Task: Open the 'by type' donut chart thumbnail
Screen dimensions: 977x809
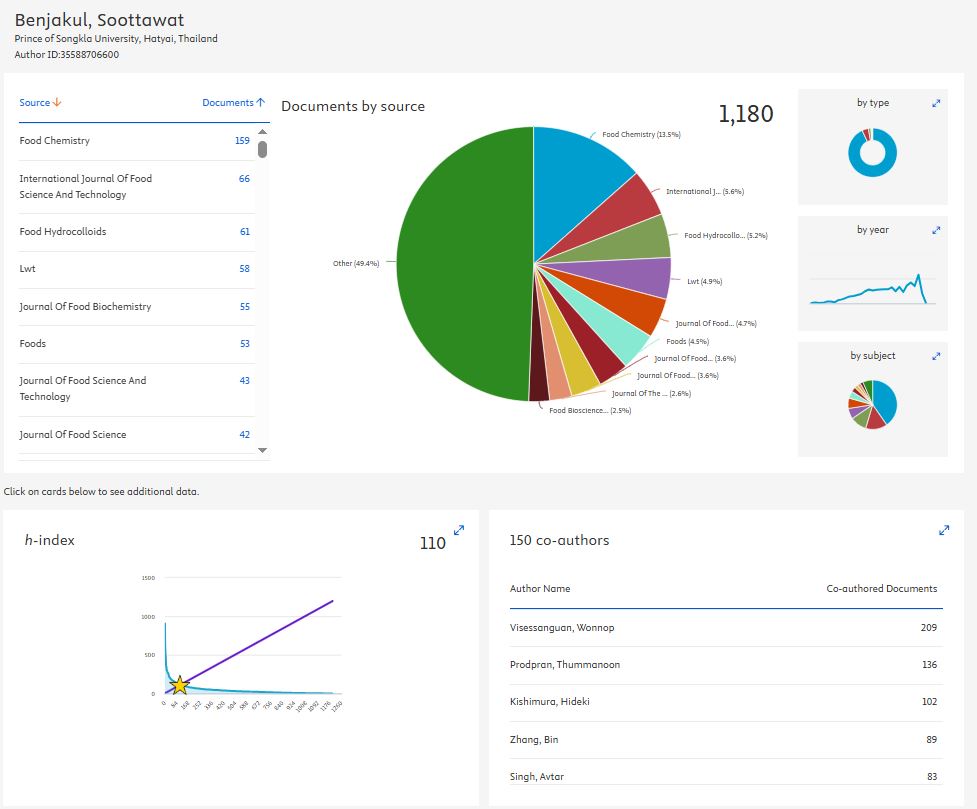Action: (872, 153)
